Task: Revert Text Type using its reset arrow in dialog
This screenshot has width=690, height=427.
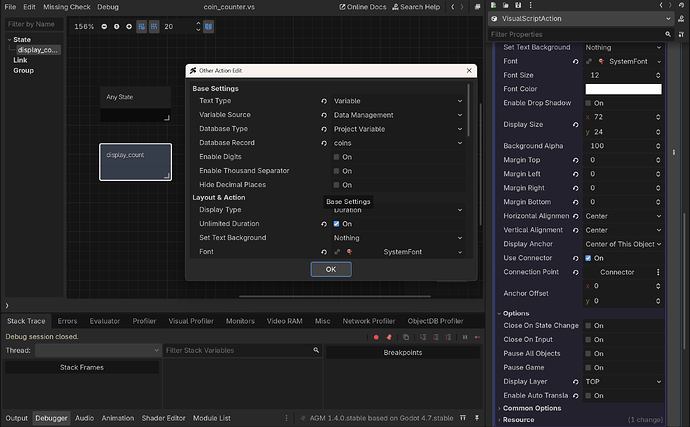Action: [x=324, y=101]
